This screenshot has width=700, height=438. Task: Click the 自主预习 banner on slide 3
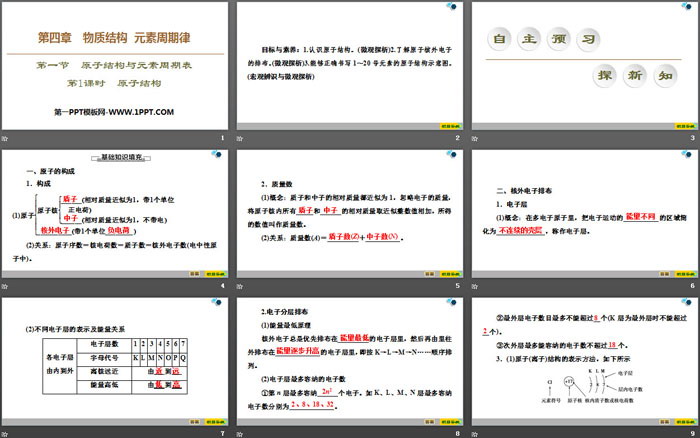547,40
